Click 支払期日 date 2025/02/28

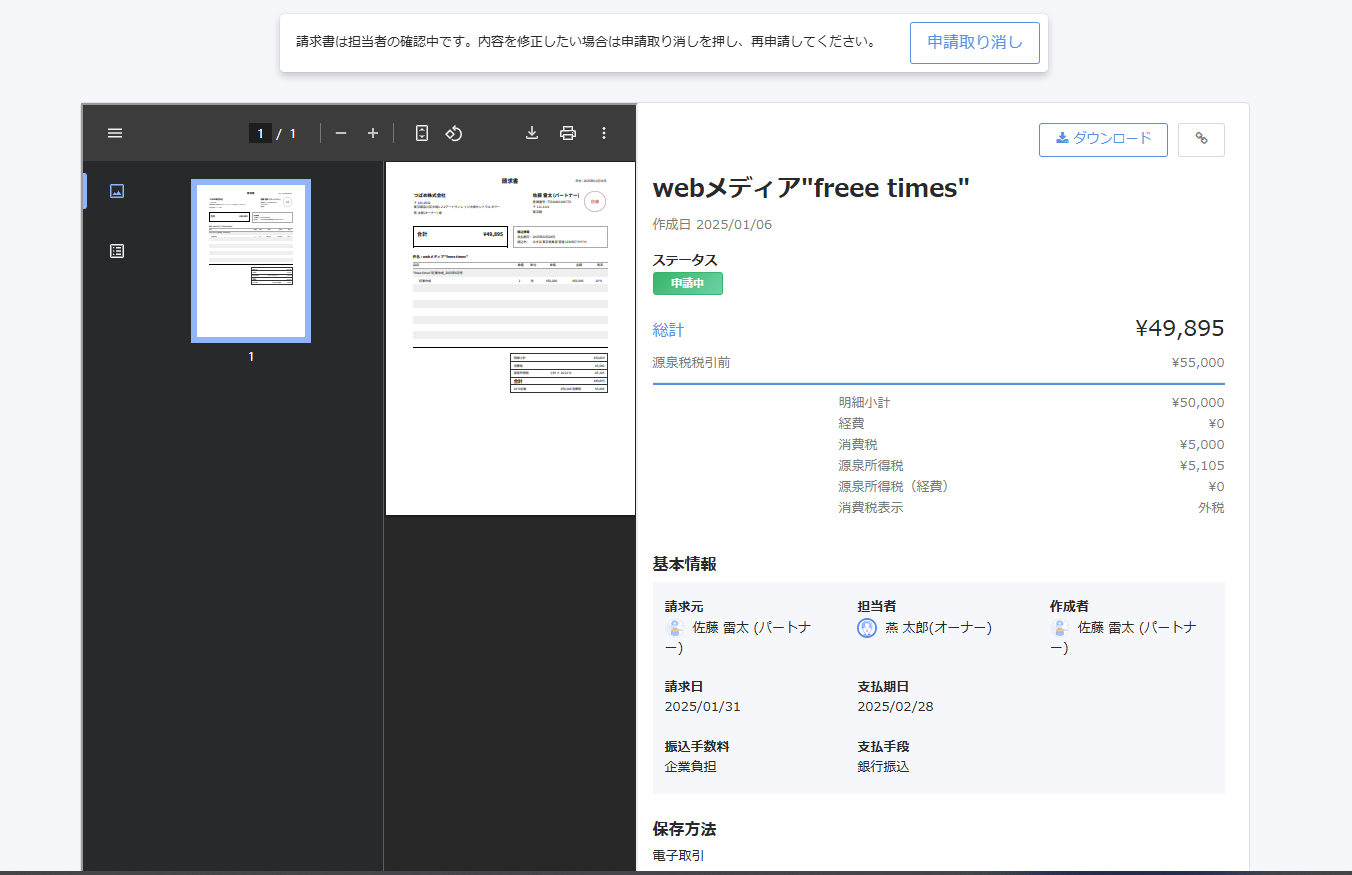(896, 707)
